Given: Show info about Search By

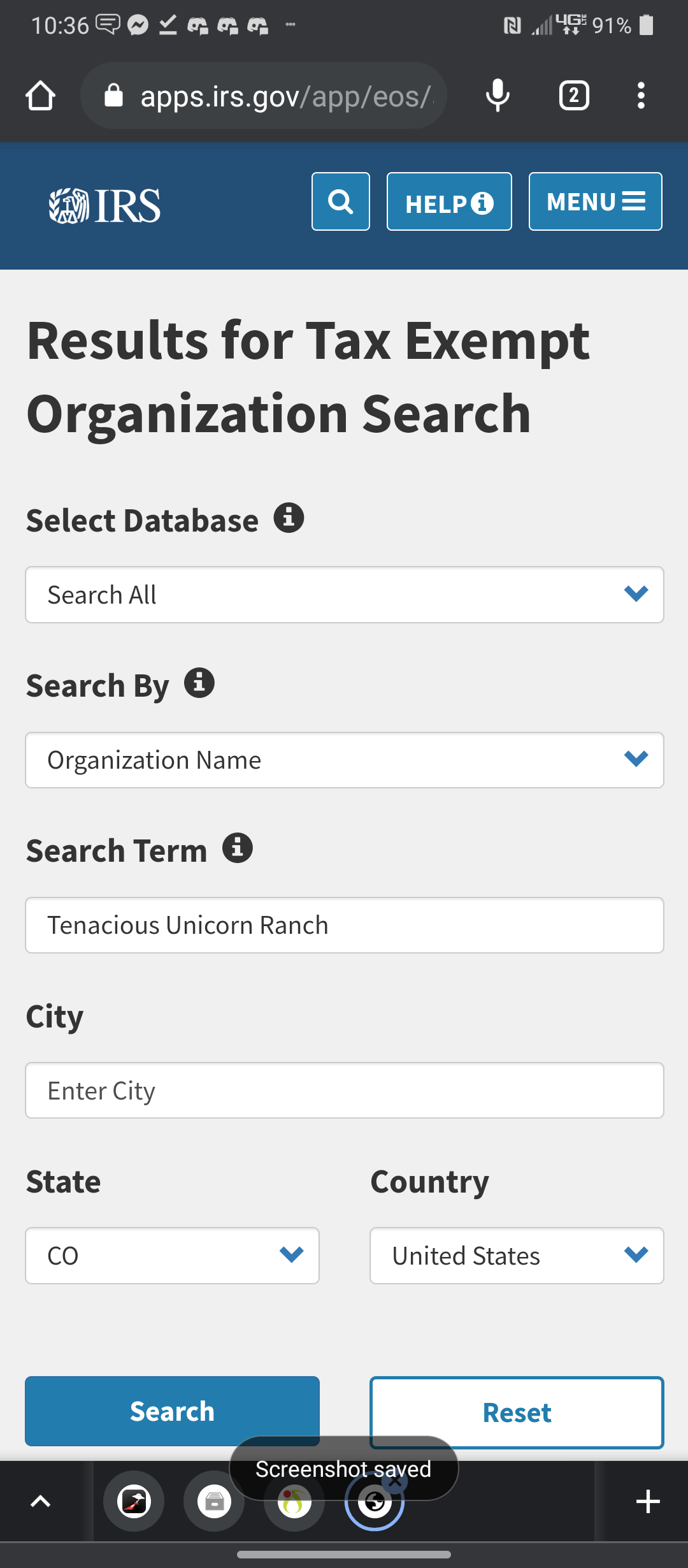Looking at the screenshot, I should click(x=199, y=683).
